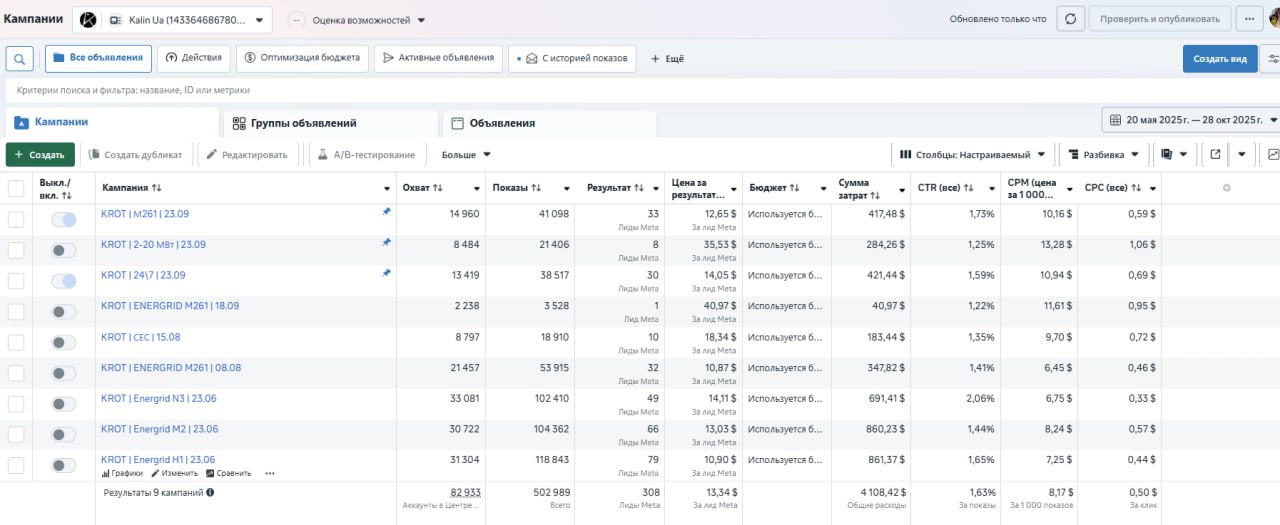The image size is (1280, 525).
Task: Open the three-dots more options menu
Action: click(x=1249, y=19)
